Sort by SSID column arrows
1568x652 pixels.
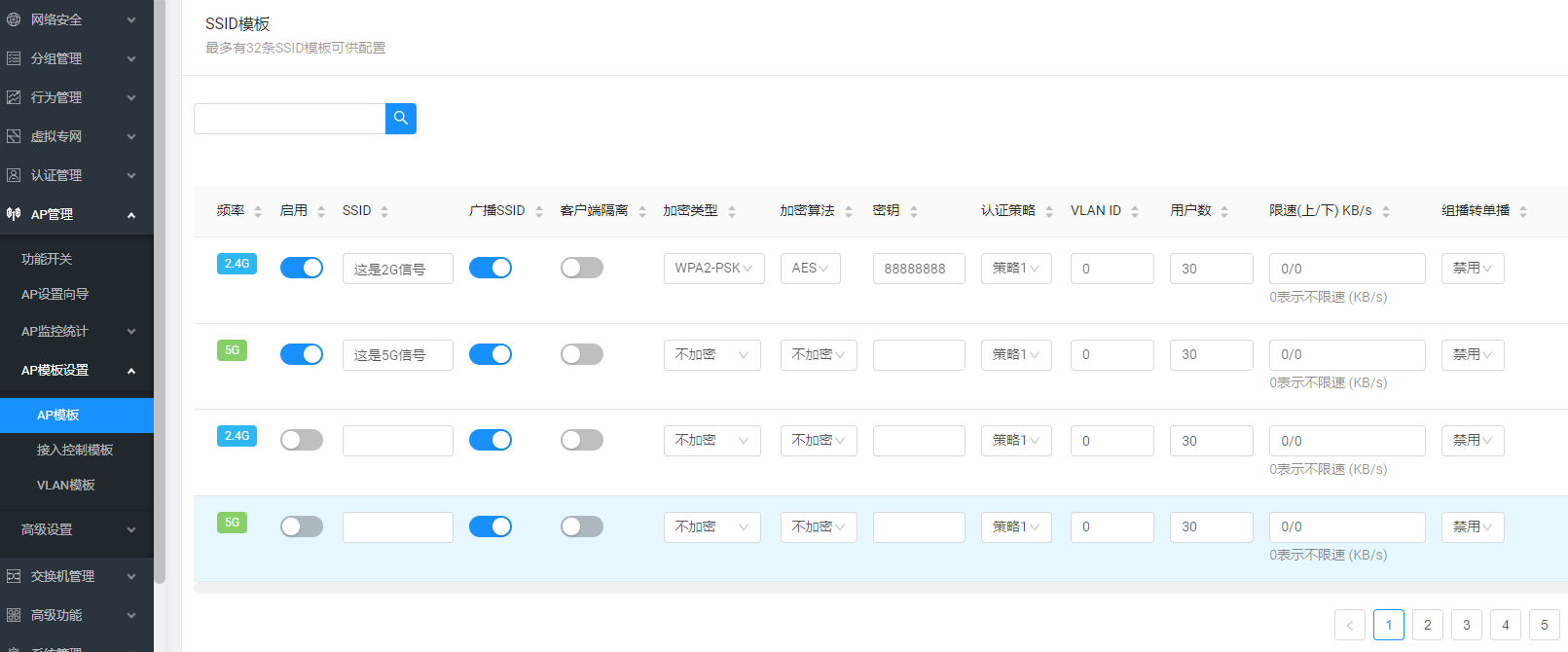coord(384,211)
